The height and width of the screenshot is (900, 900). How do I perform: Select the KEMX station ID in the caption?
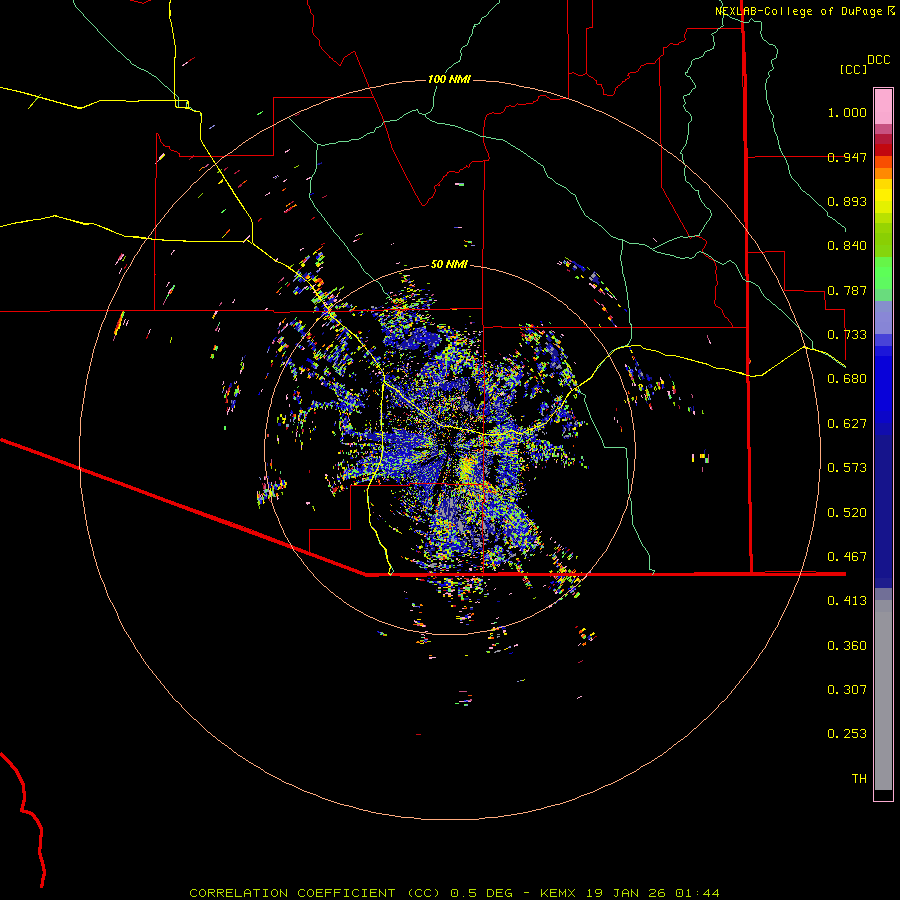click(557, 893)
